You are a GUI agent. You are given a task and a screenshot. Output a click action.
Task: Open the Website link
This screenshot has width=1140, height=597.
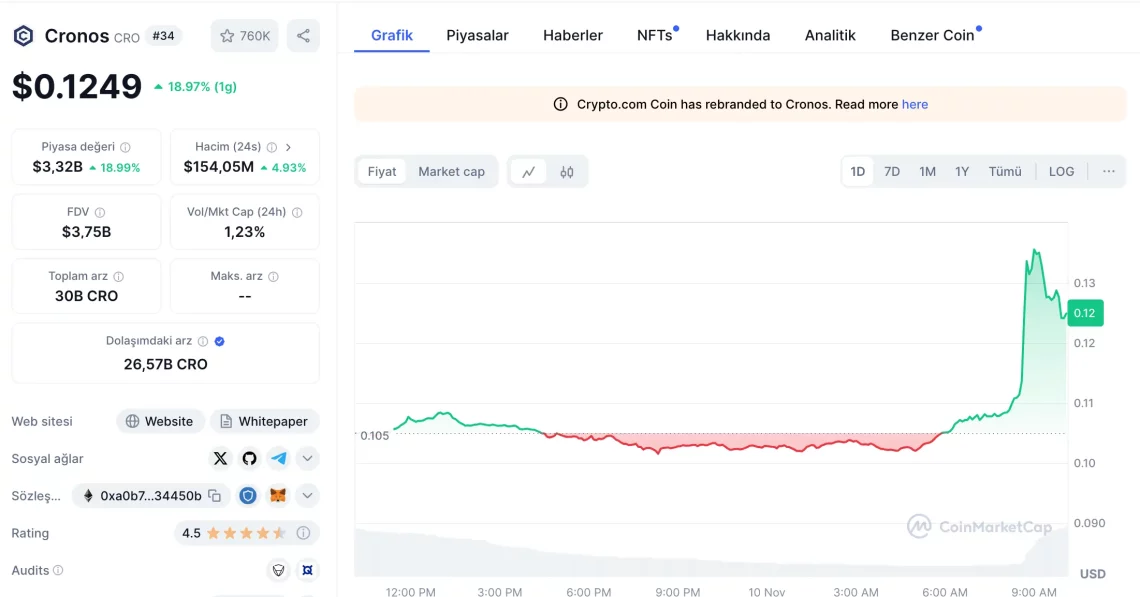tap(159, 421)
